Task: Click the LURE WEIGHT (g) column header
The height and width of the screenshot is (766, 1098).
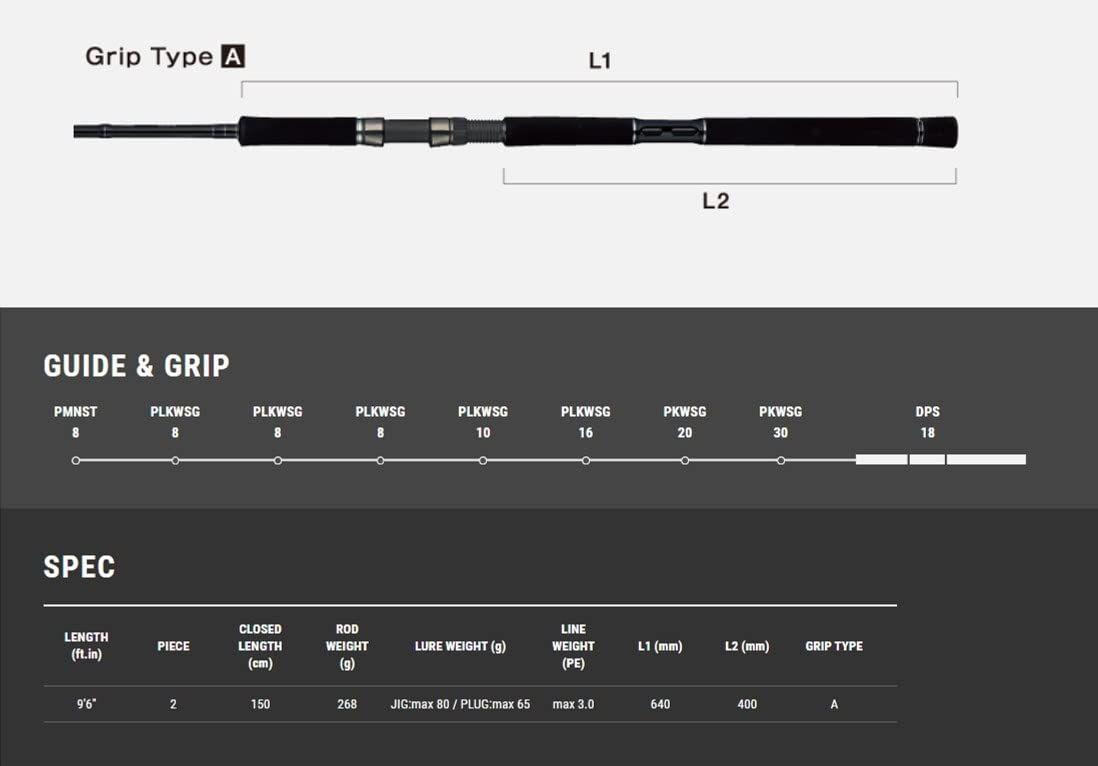Action: [460, 646]
